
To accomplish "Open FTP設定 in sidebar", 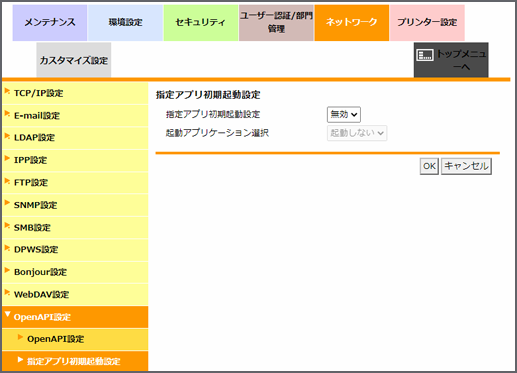I will [75, 183].
